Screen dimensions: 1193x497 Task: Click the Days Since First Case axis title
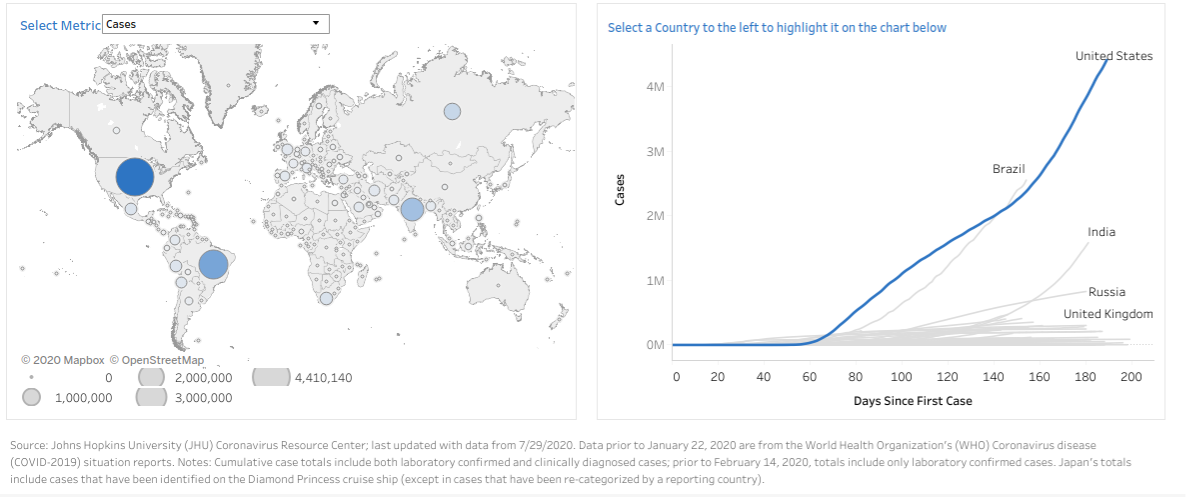(x=912, y=400)
